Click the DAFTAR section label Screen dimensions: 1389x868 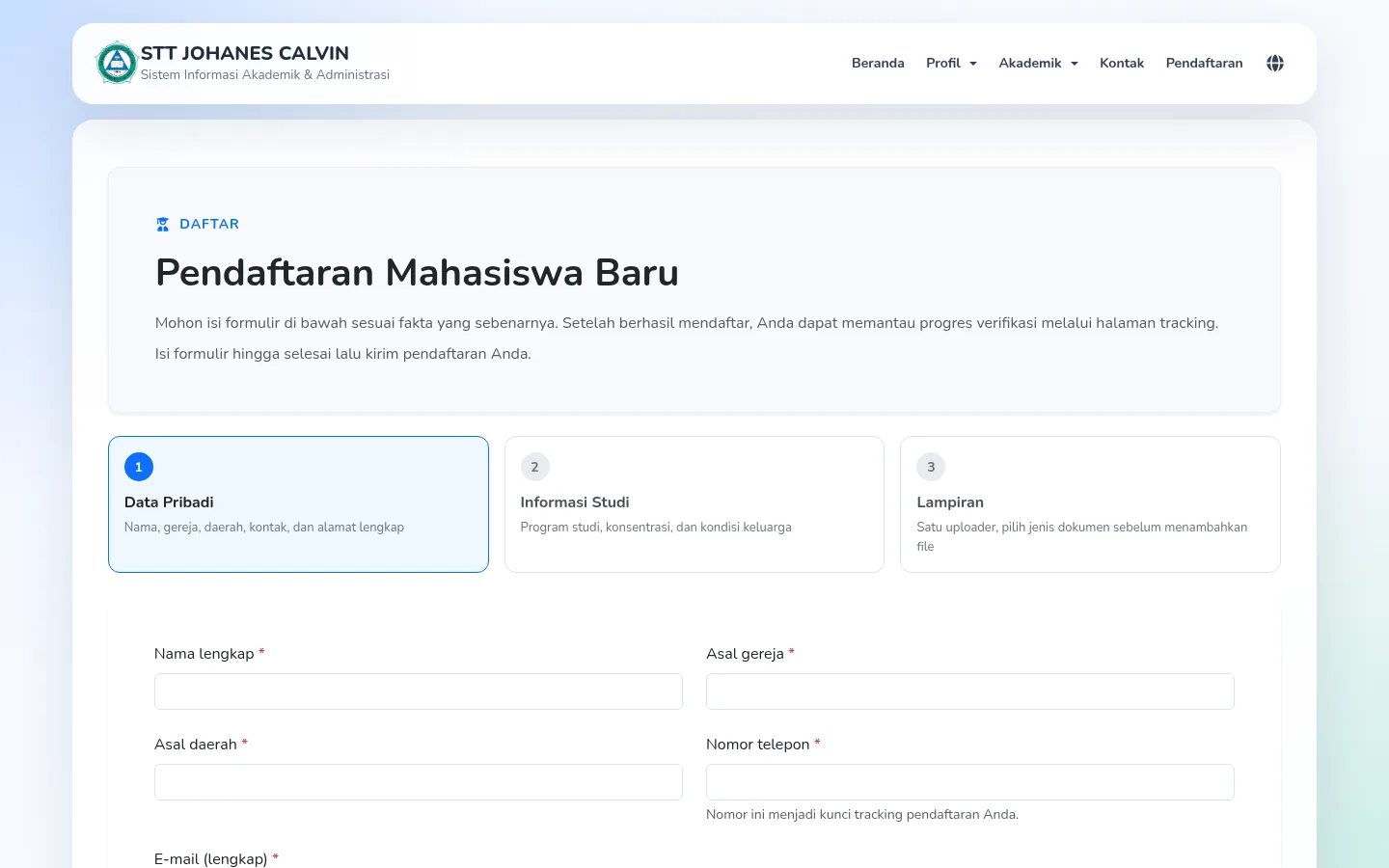[x=209, y=224]
